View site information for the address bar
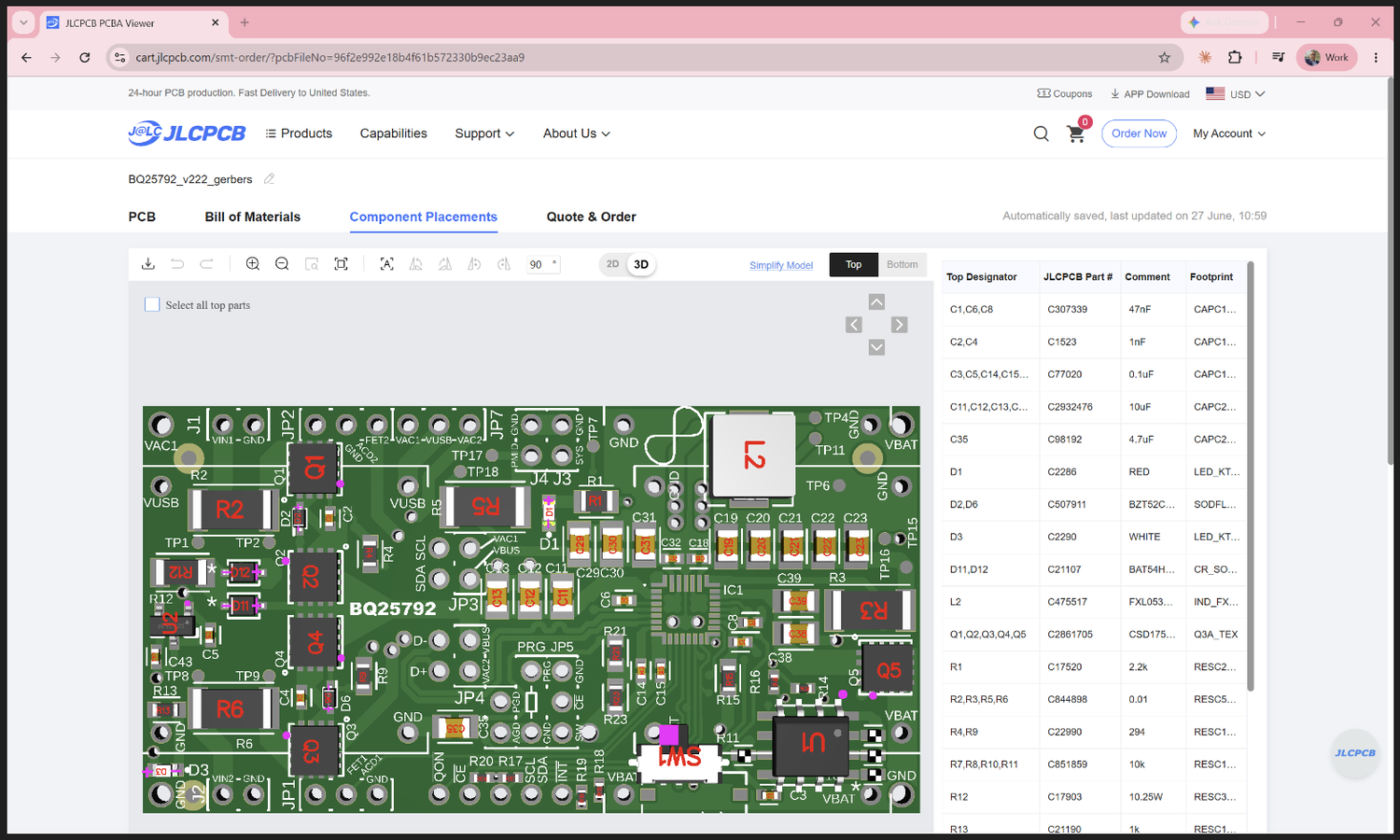The height and width of the screenshot is (840, 1400). tap(119, 57)
